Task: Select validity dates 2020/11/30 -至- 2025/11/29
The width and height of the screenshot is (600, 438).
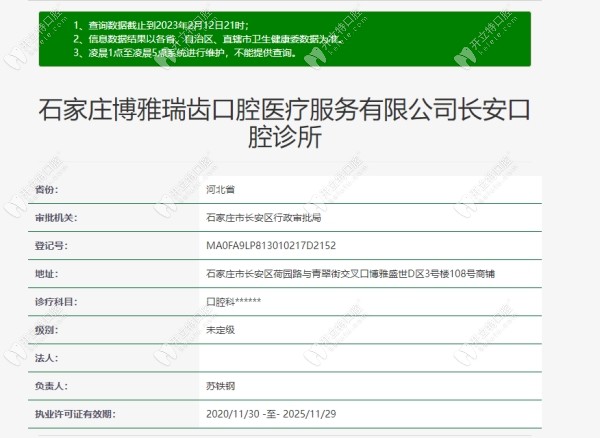Action: 271,414
